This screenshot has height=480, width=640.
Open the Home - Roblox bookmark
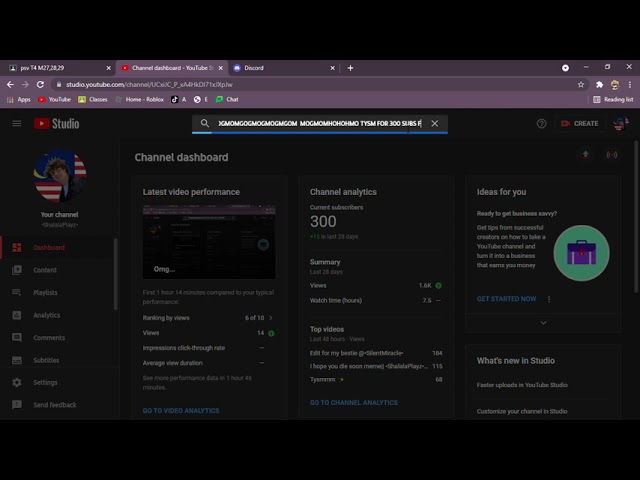coord(140,99)
